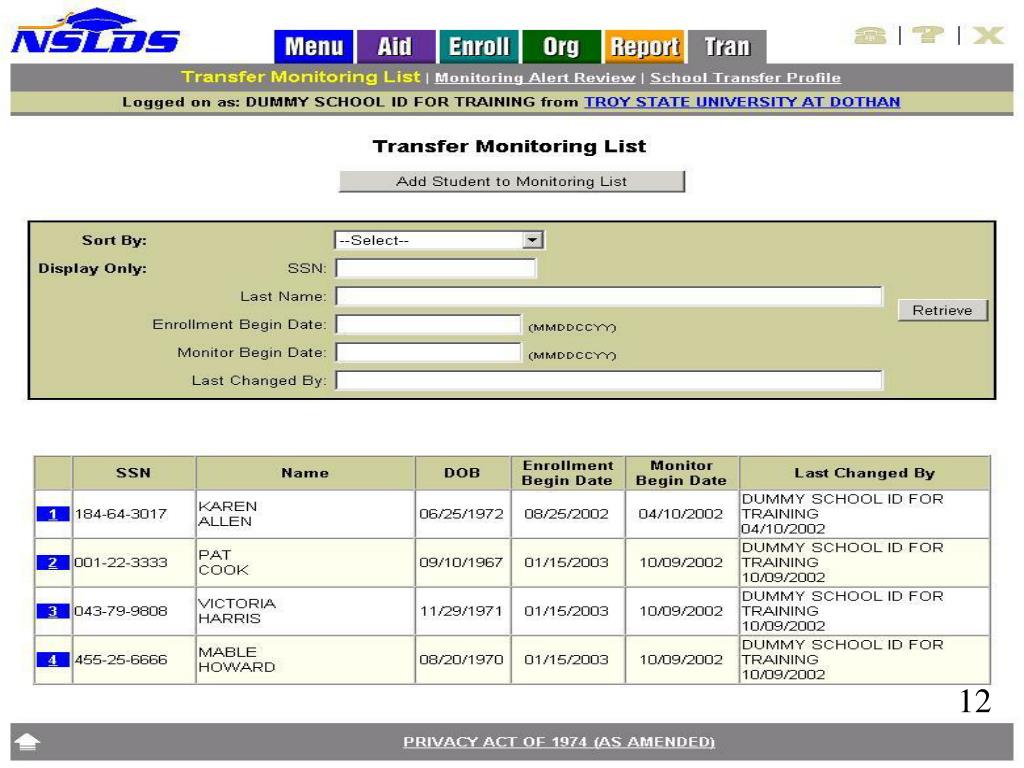Open School Transfer Profile link
Screen dimensions: 1024x768
[745, 78]
